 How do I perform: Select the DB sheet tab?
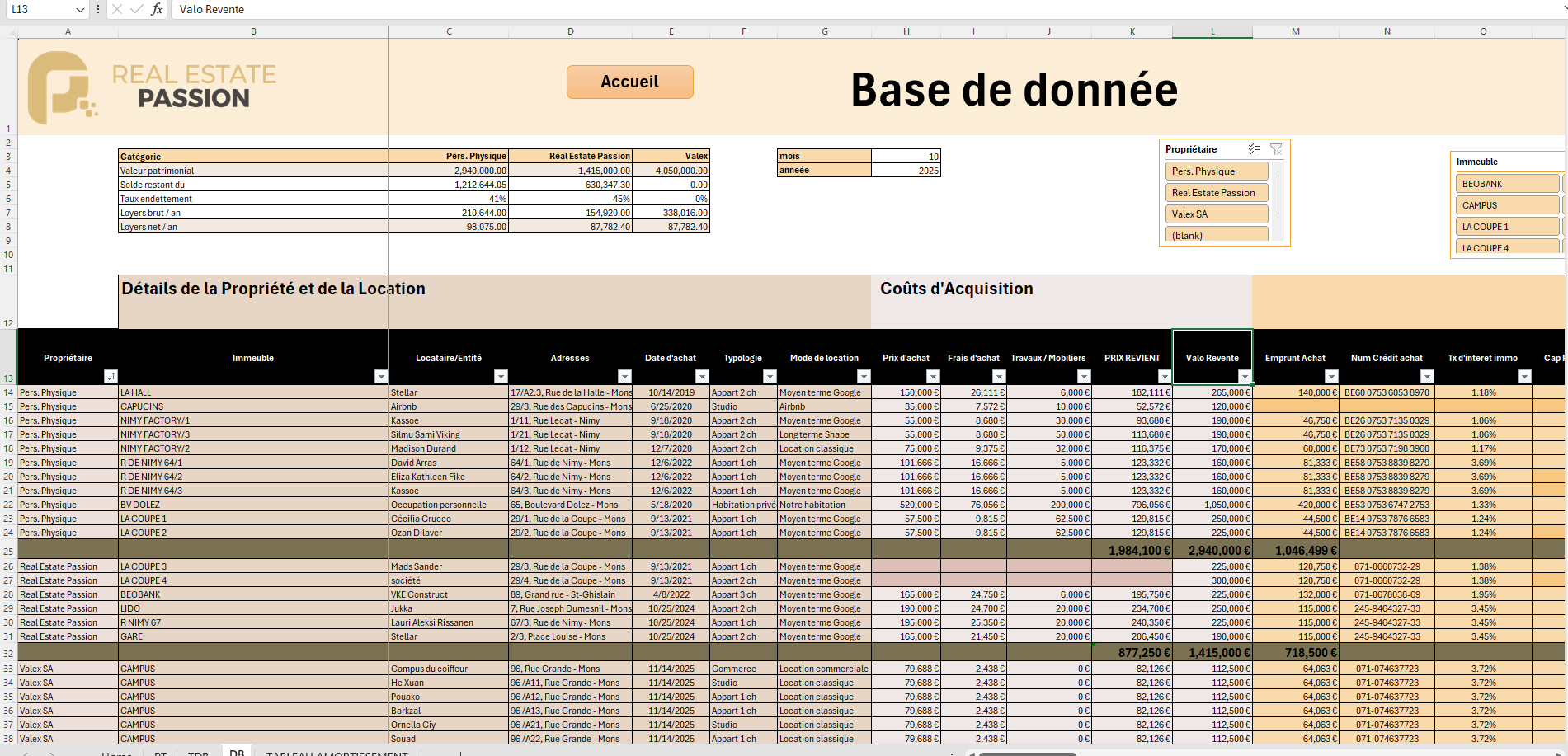(x=237, y=752)
